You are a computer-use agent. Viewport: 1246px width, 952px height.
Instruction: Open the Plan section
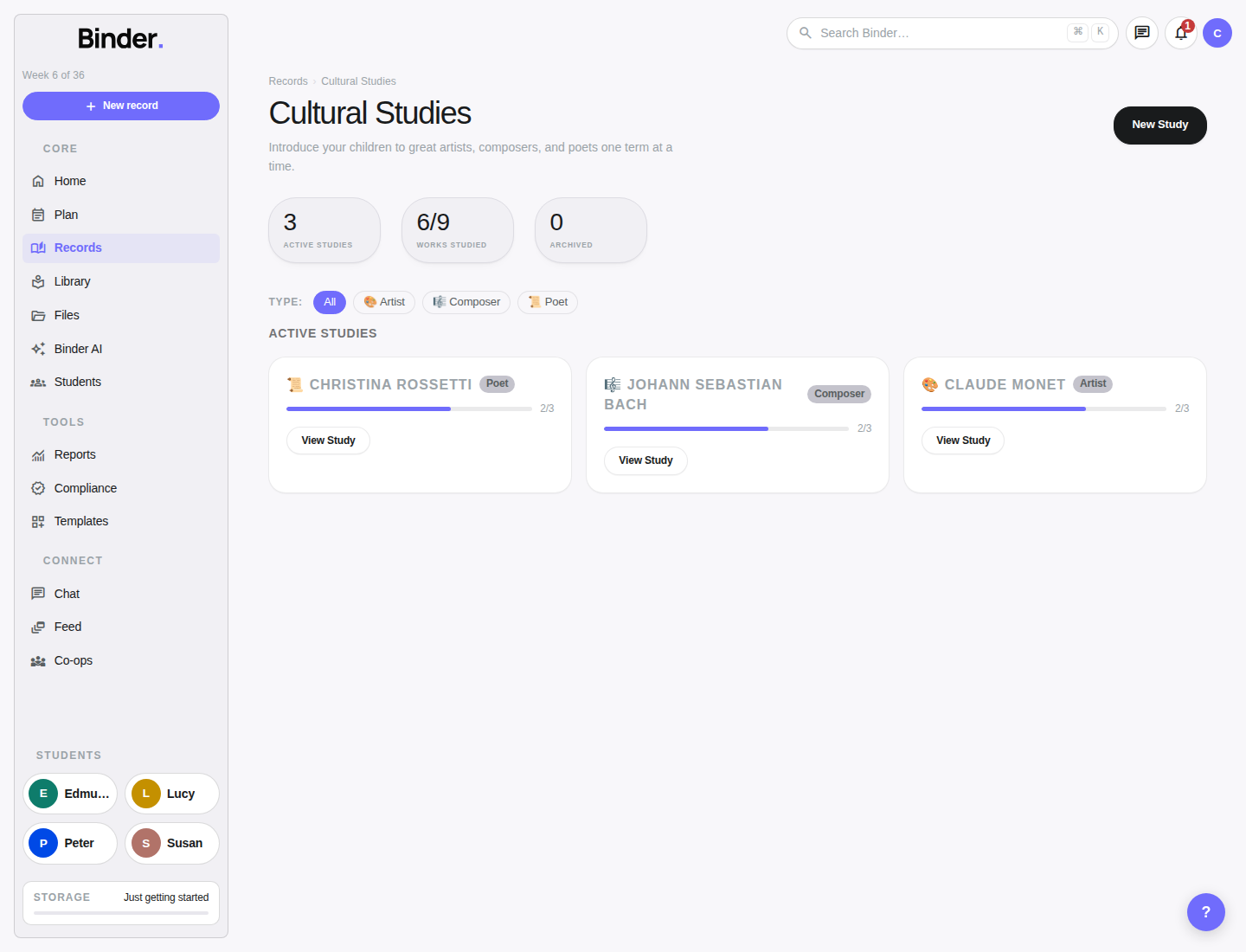(121, 215)
